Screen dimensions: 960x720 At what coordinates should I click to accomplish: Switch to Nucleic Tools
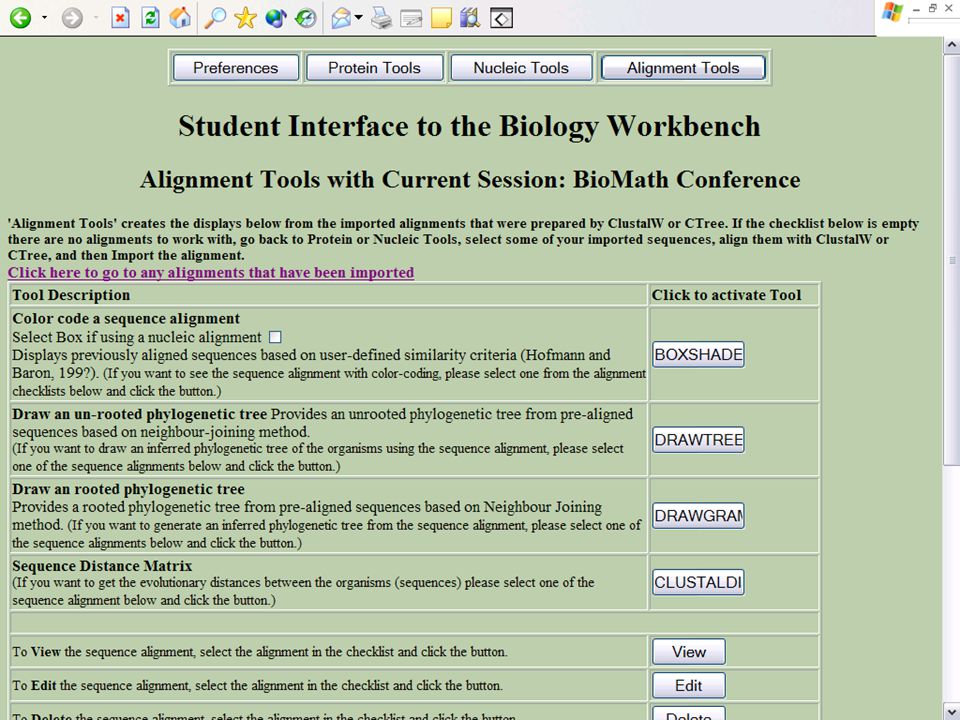pos(521,67)
